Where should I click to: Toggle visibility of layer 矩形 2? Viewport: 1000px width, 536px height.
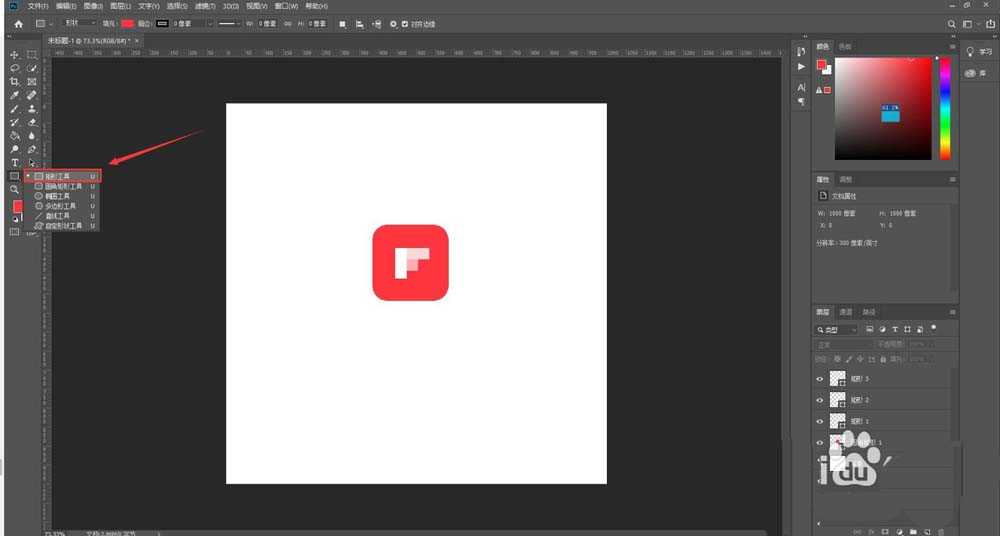click(820, 400)
